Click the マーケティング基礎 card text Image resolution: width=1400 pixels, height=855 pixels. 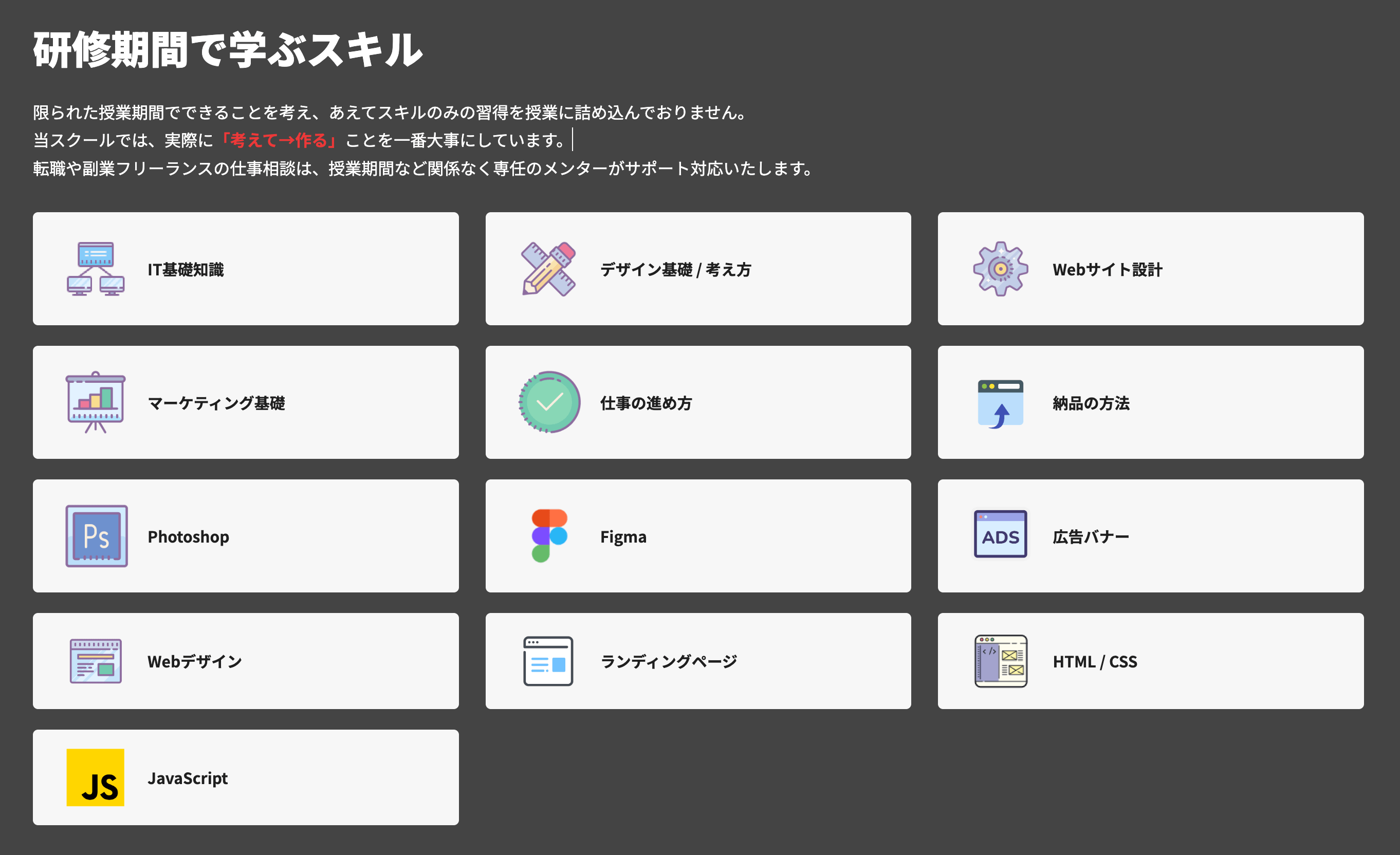click(x=216, y=403)
